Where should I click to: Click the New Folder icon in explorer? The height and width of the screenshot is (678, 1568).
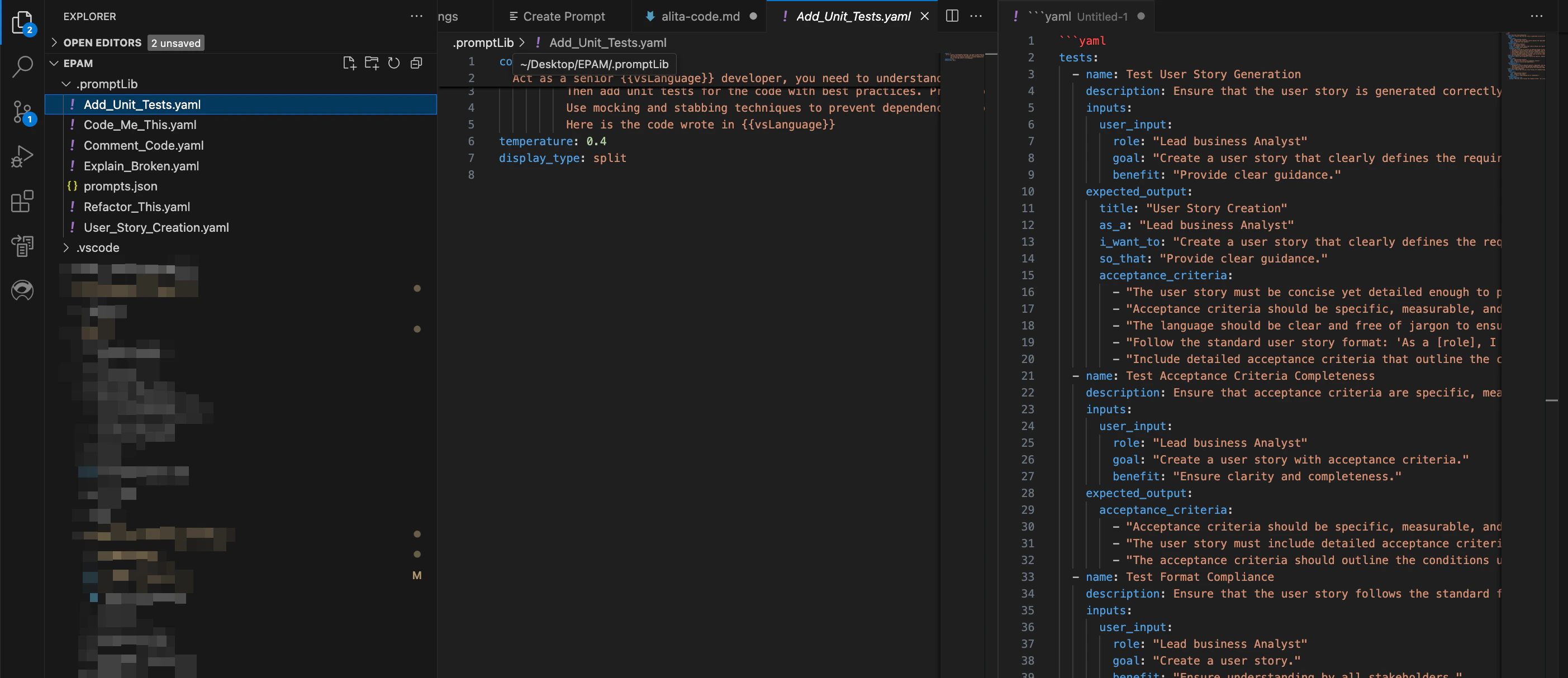tap(371, 63)
